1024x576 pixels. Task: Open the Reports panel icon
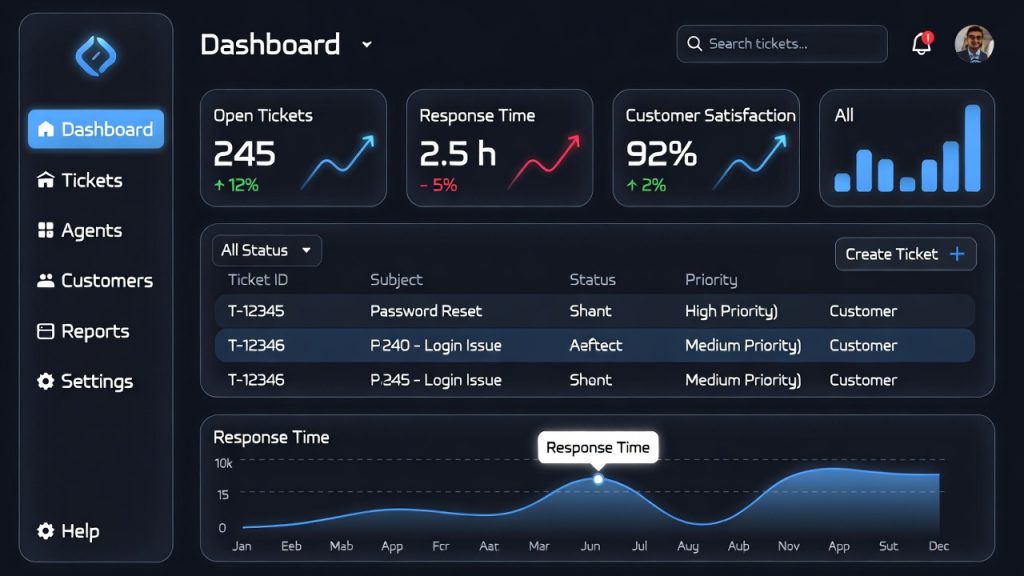click(x=45, y=331)
